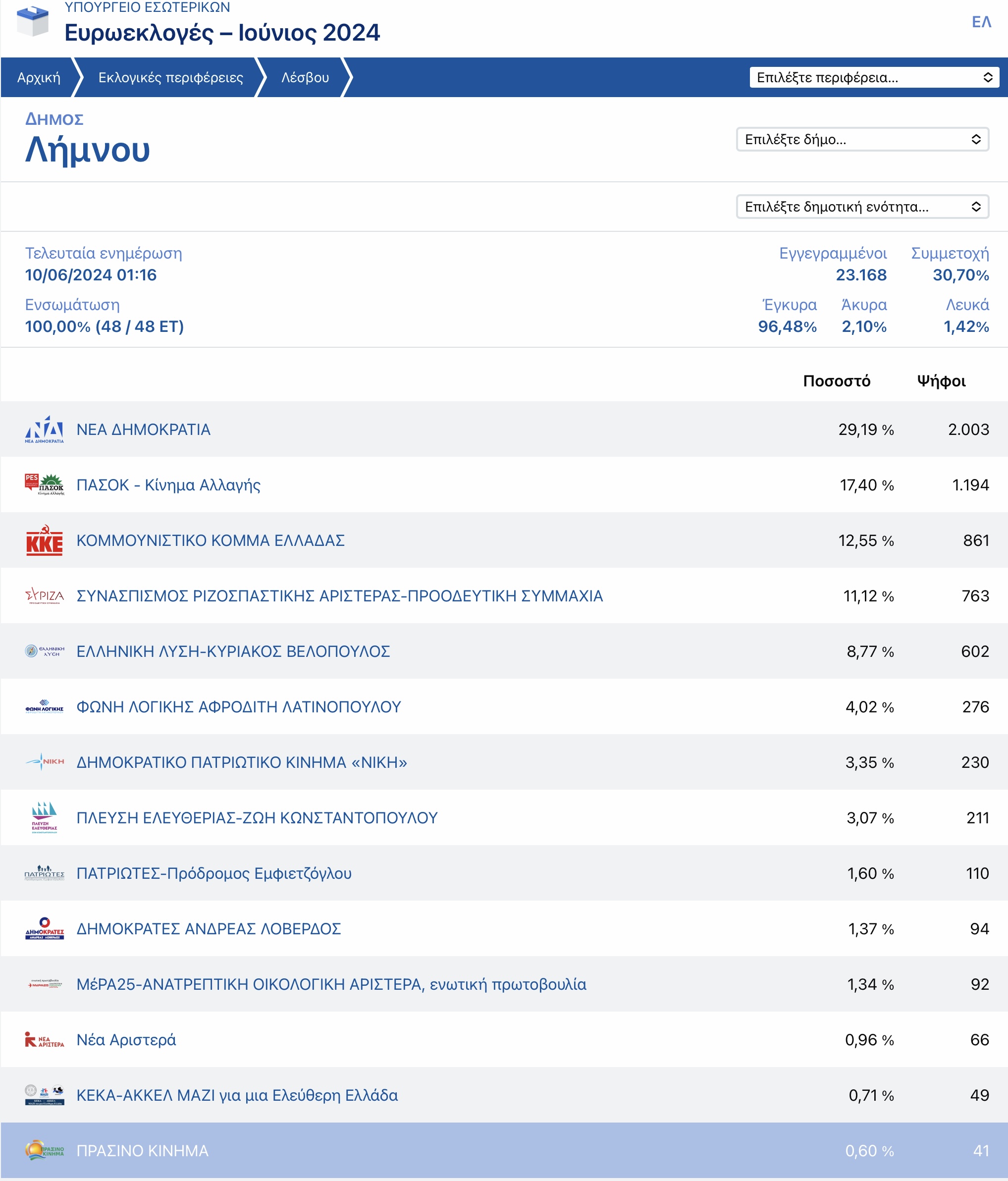
Task: Switch language via ΕΛ link
Action: tap(981, 22)
